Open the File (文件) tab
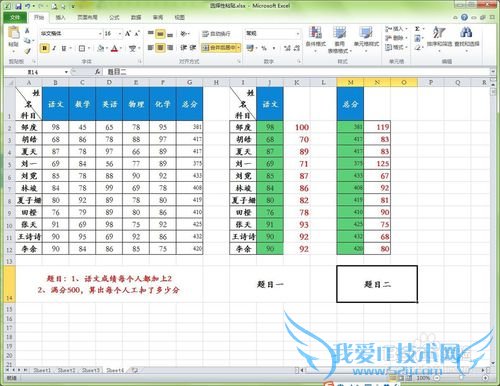The width and height of the screenshot is (500, 386). pos(15,17)
